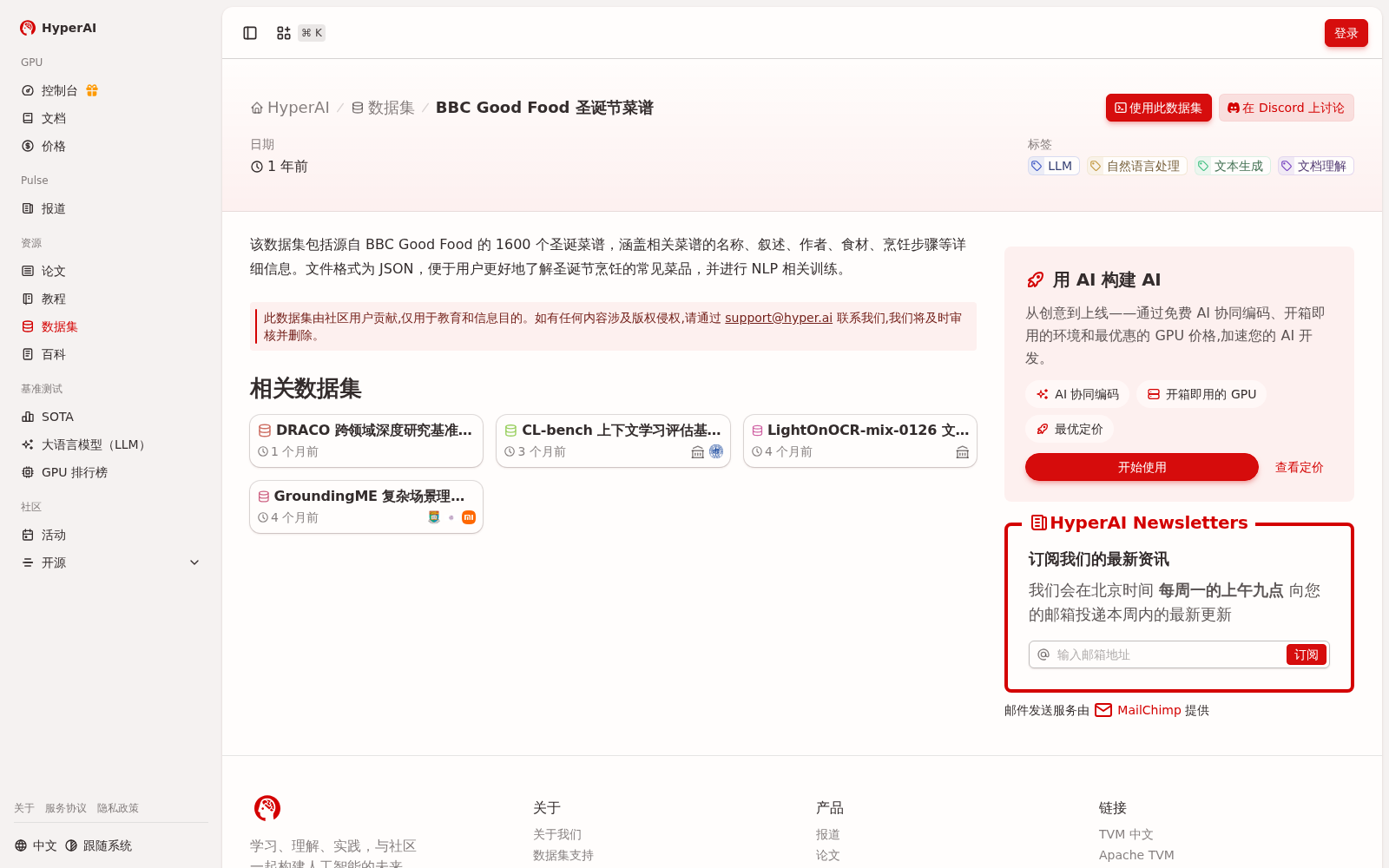This screenshot has height=868, width=1389.
Task: Click the 隐私政策 link
Action: pyautogui.click(x=118, y=808)
